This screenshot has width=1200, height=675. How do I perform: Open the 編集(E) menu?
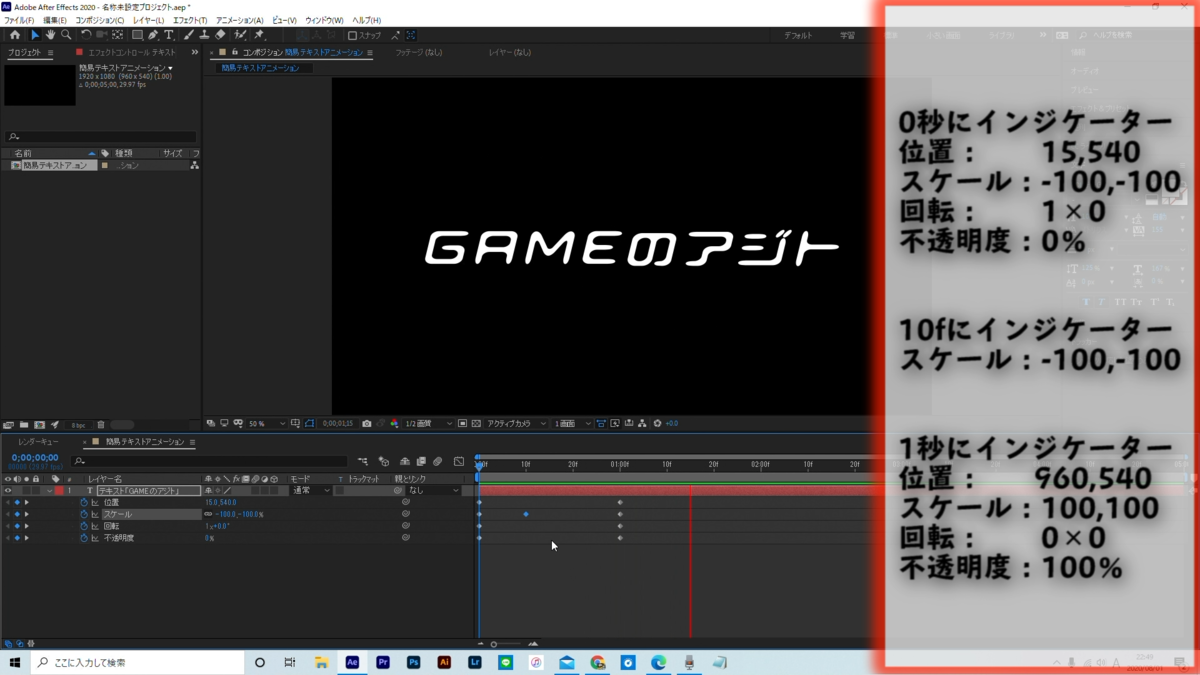[55, 20]
